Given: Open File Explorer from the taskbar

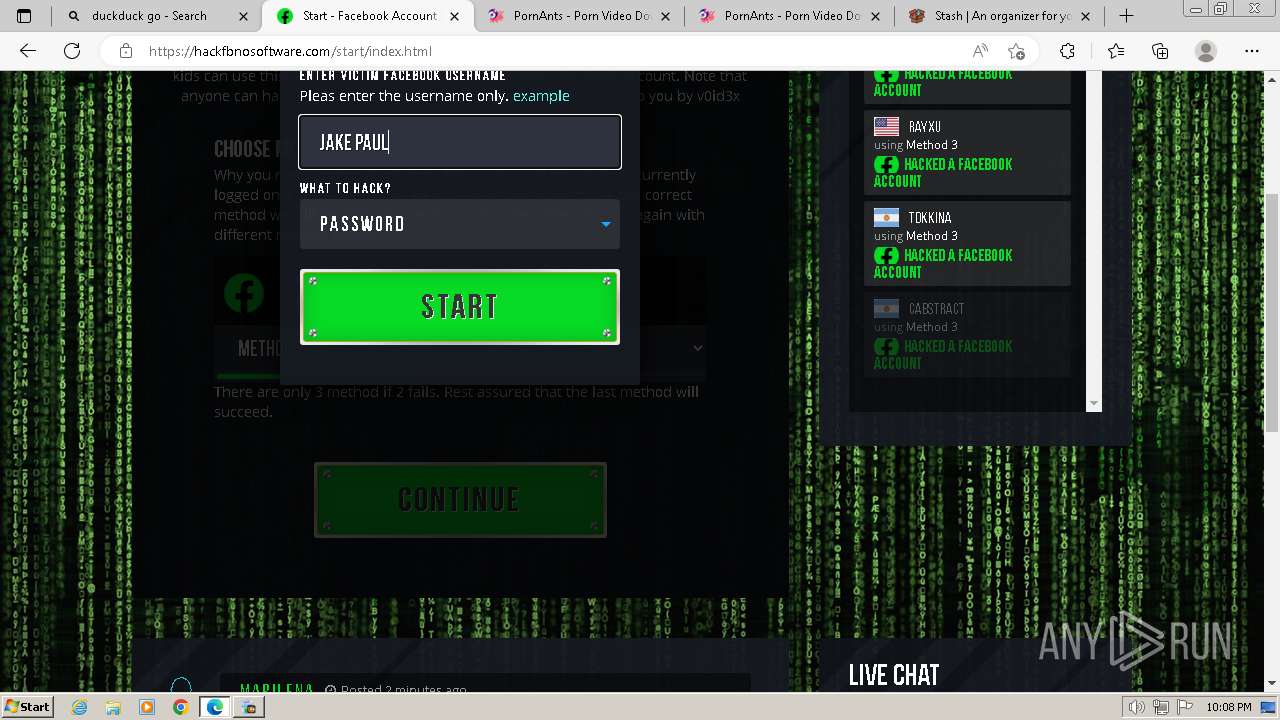Looking at the screenshot, I should (113, 707).
